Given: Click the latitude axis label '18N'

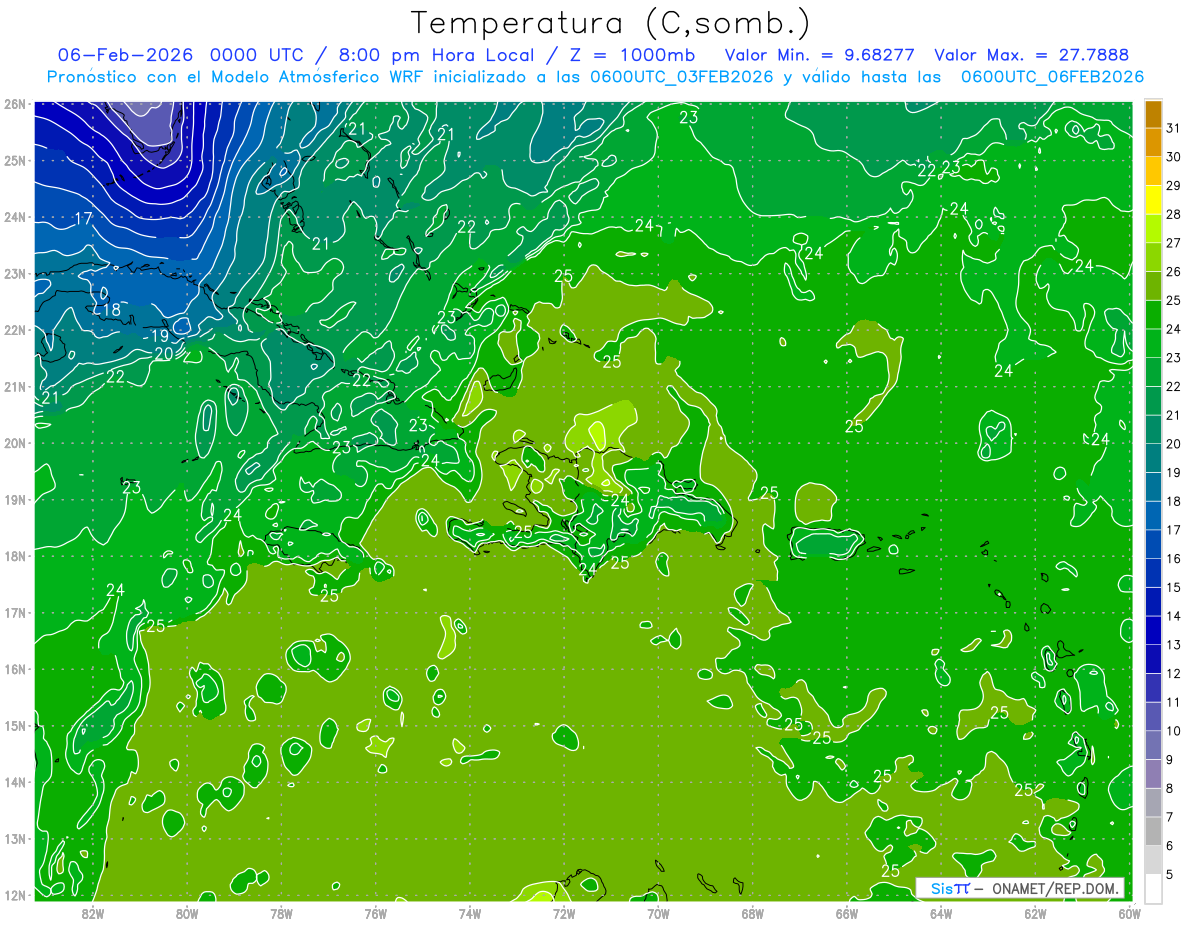Looking at the screenshot, I should click(15, 556).
